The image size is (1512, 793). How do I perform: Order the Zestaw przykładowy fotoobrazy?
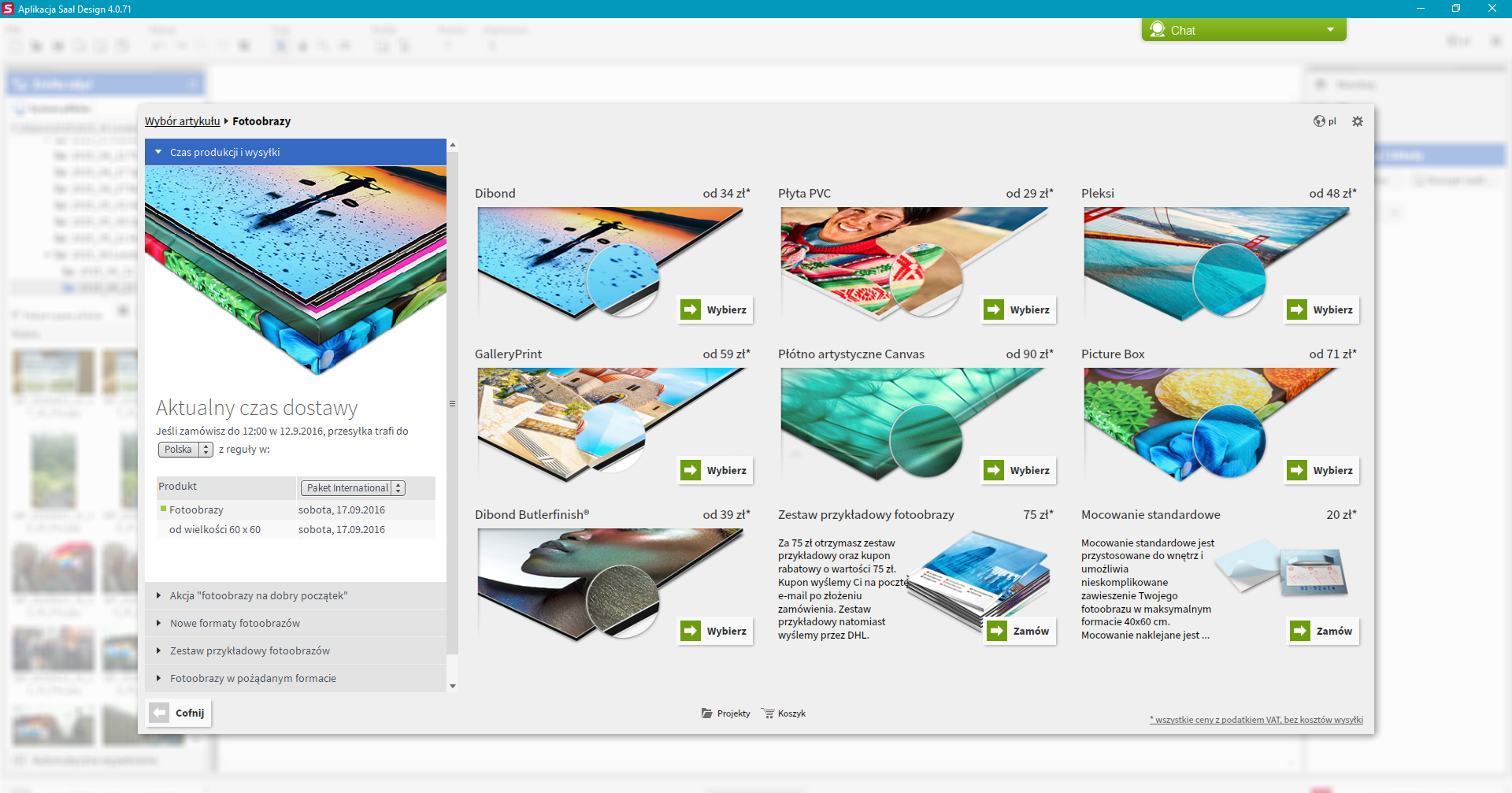point(1020,631)
